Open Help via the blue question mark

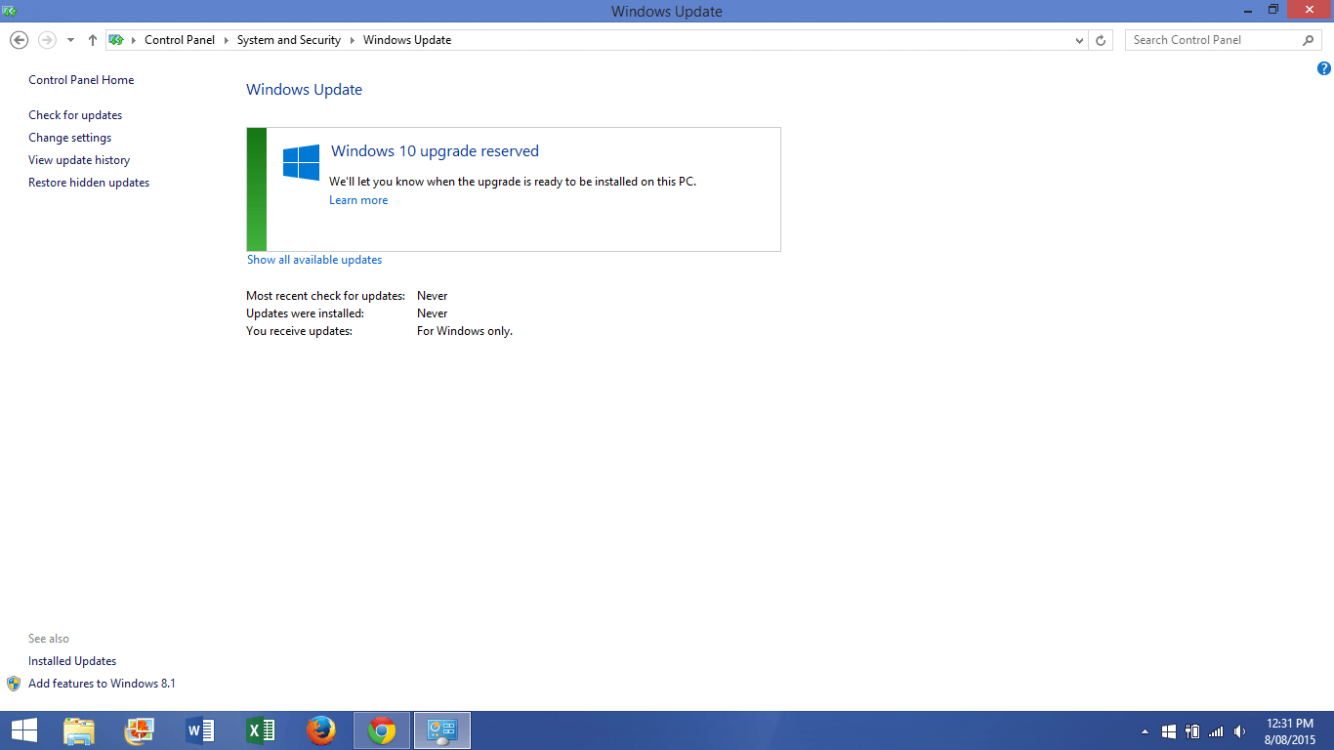pyautogui.click(x=1324, y=69)
